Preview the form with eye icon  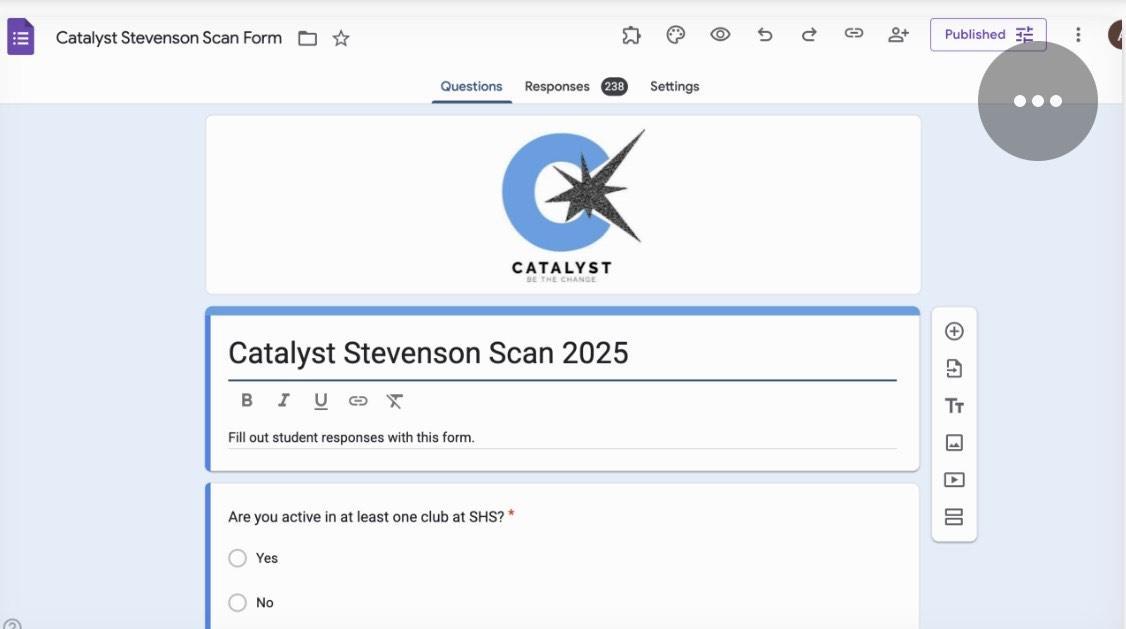720,34
